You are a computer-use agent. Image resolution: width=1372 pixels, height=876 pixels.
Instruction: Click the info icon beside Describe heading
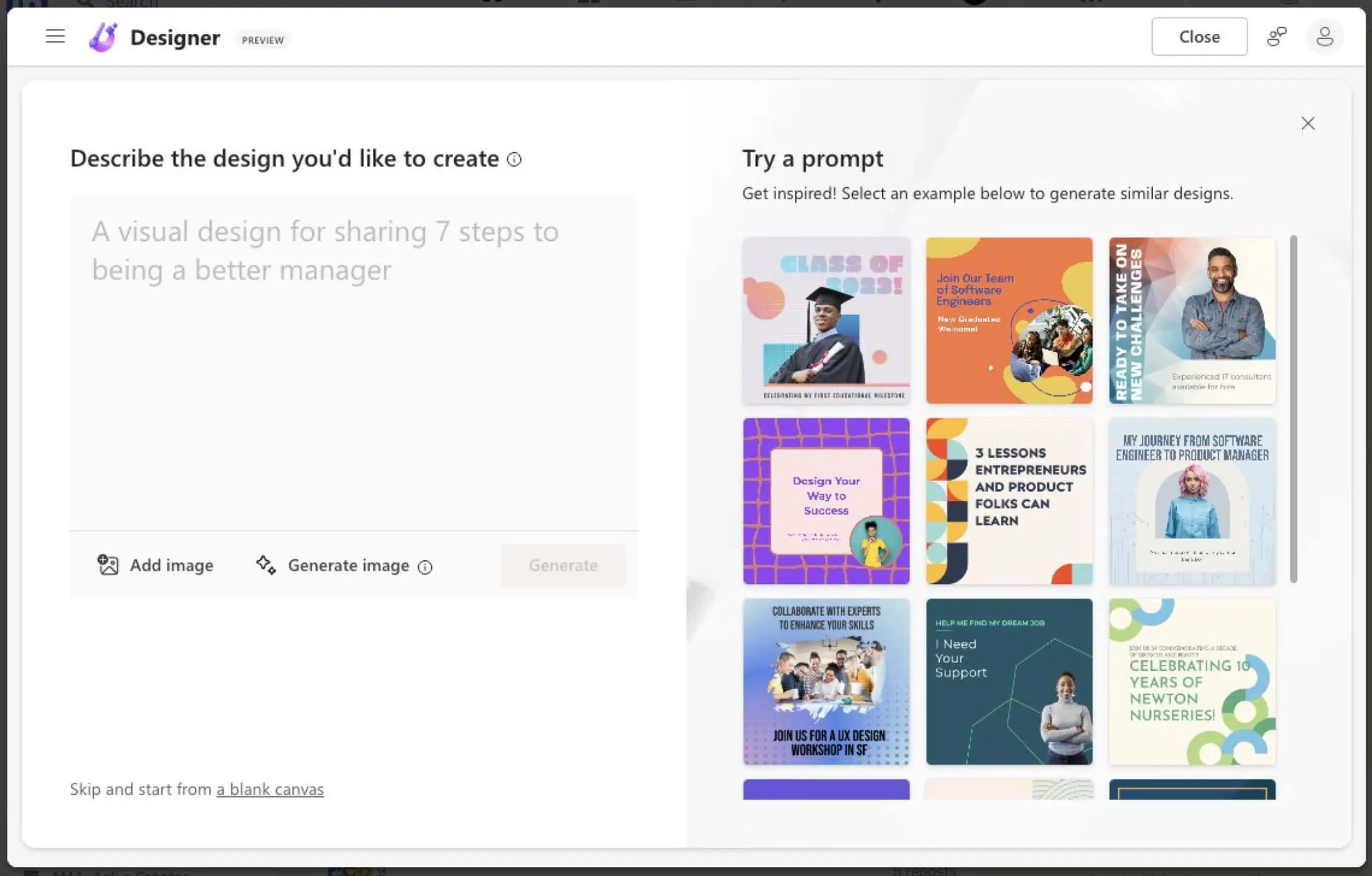pos(514,159)
